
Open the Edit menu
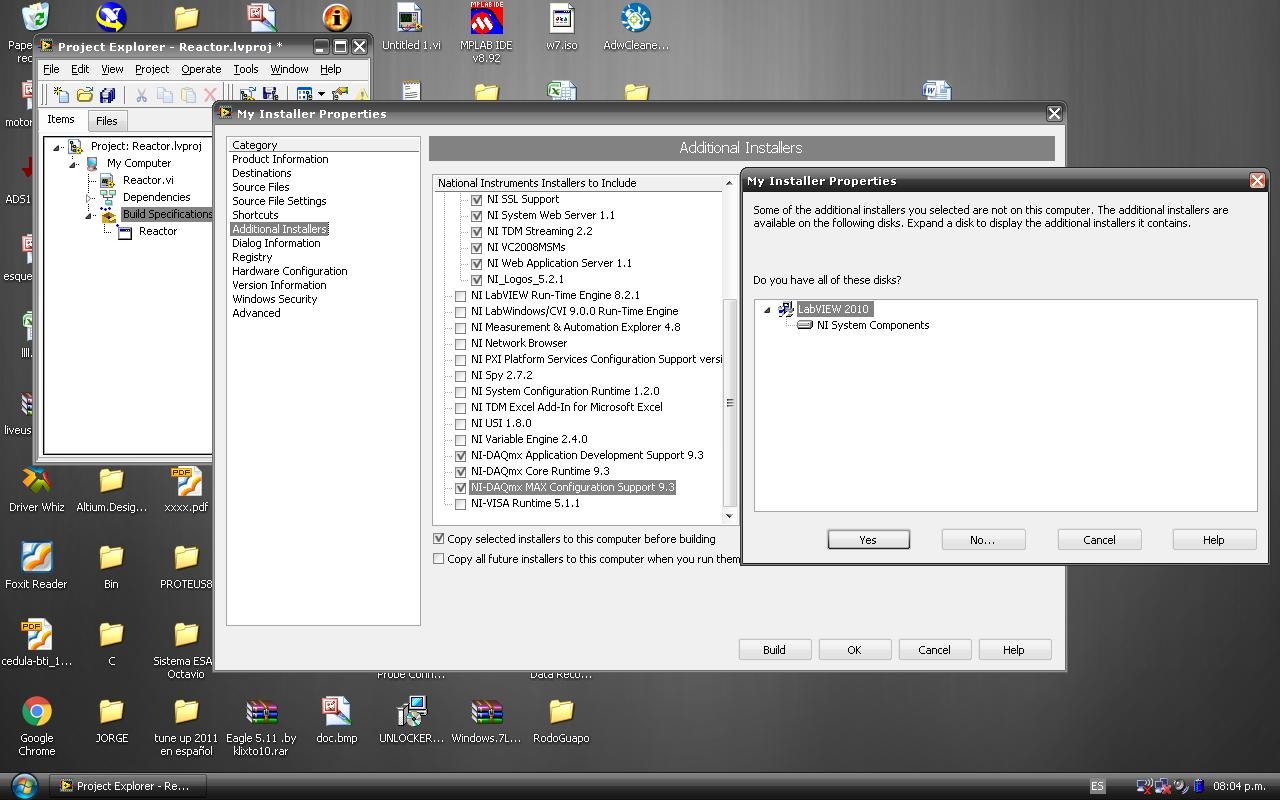pos(80,69)
